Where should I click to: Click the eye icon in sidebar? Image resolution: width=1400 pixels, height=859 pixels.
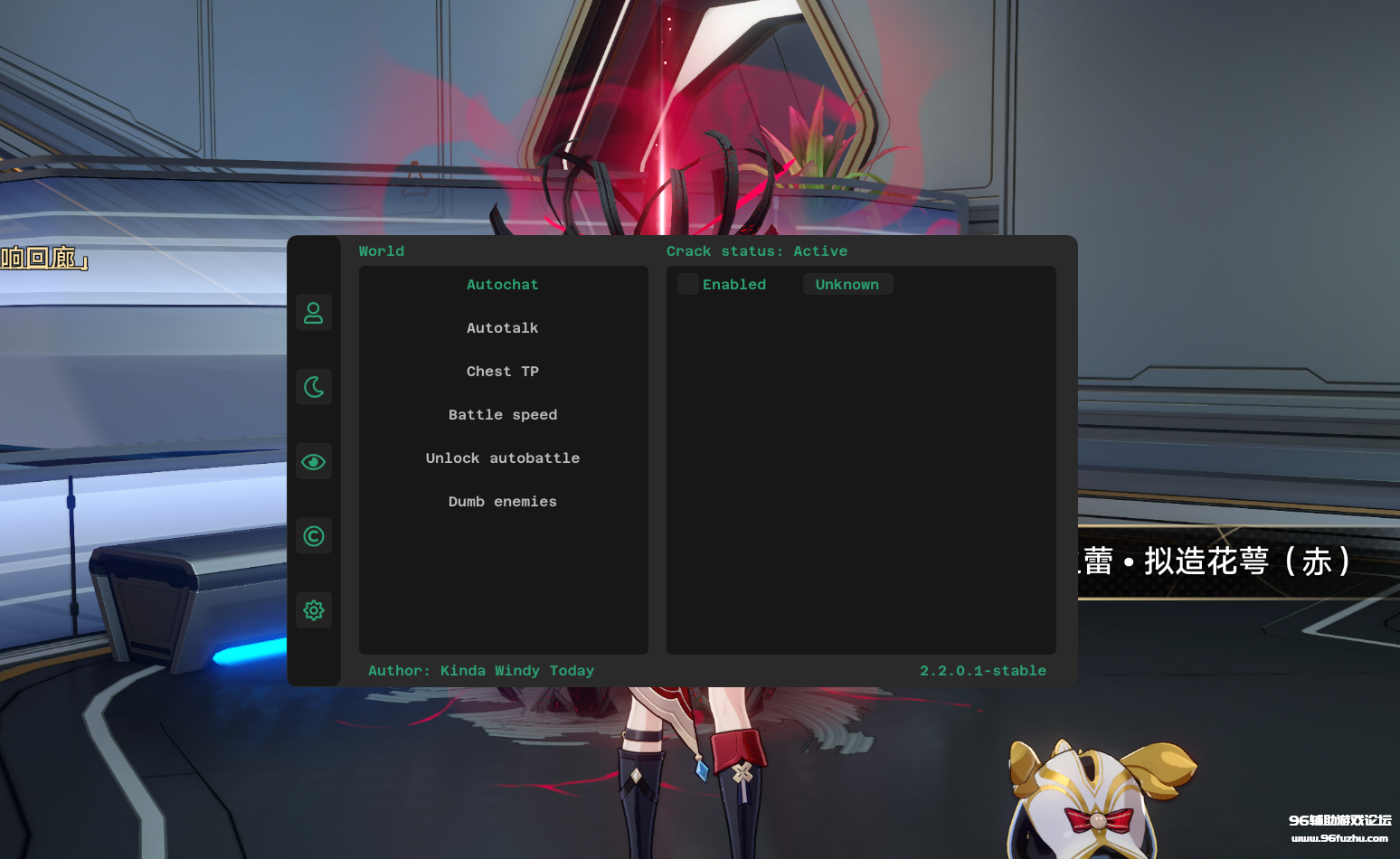click(314, 462)
